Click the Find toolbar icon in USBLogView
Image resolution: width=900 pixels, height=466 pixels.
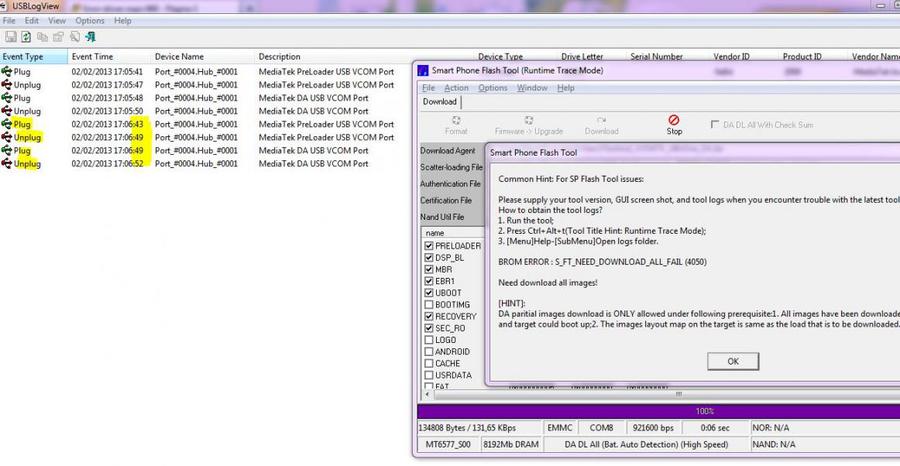(75, 37)
